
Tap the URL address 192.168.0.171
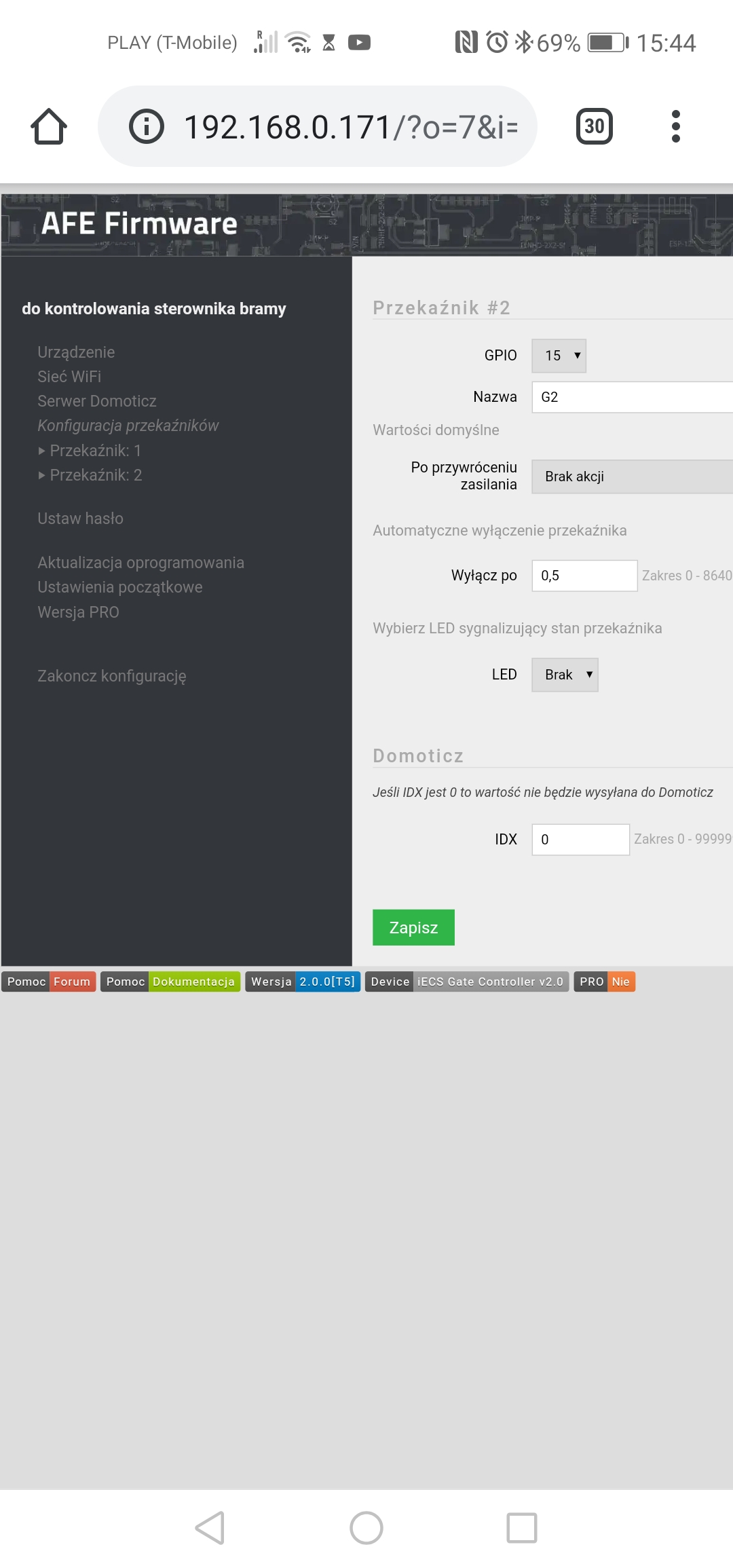351,127
